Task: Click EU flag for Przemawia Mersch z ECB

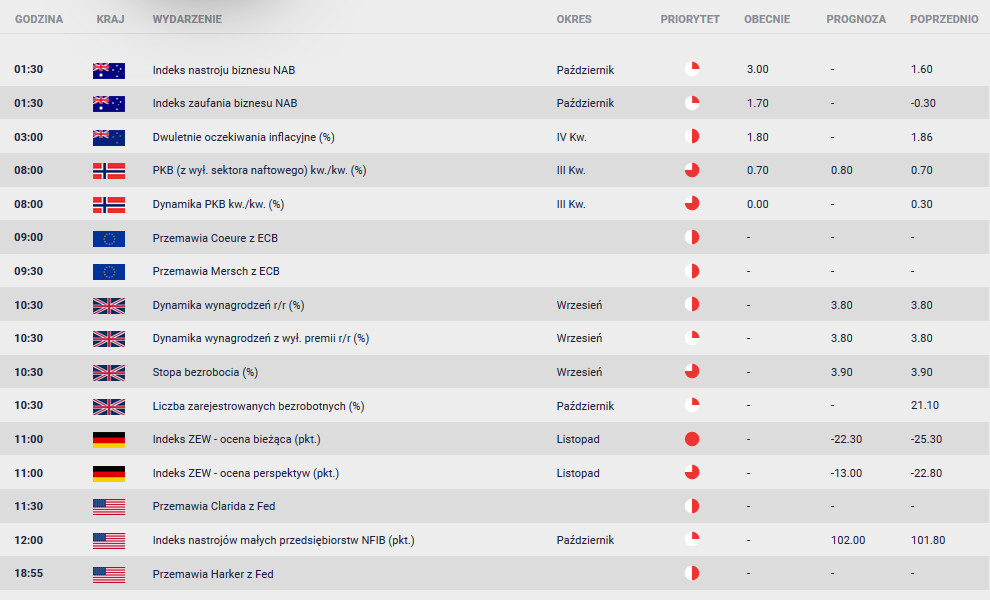Action: coord(109,272)
